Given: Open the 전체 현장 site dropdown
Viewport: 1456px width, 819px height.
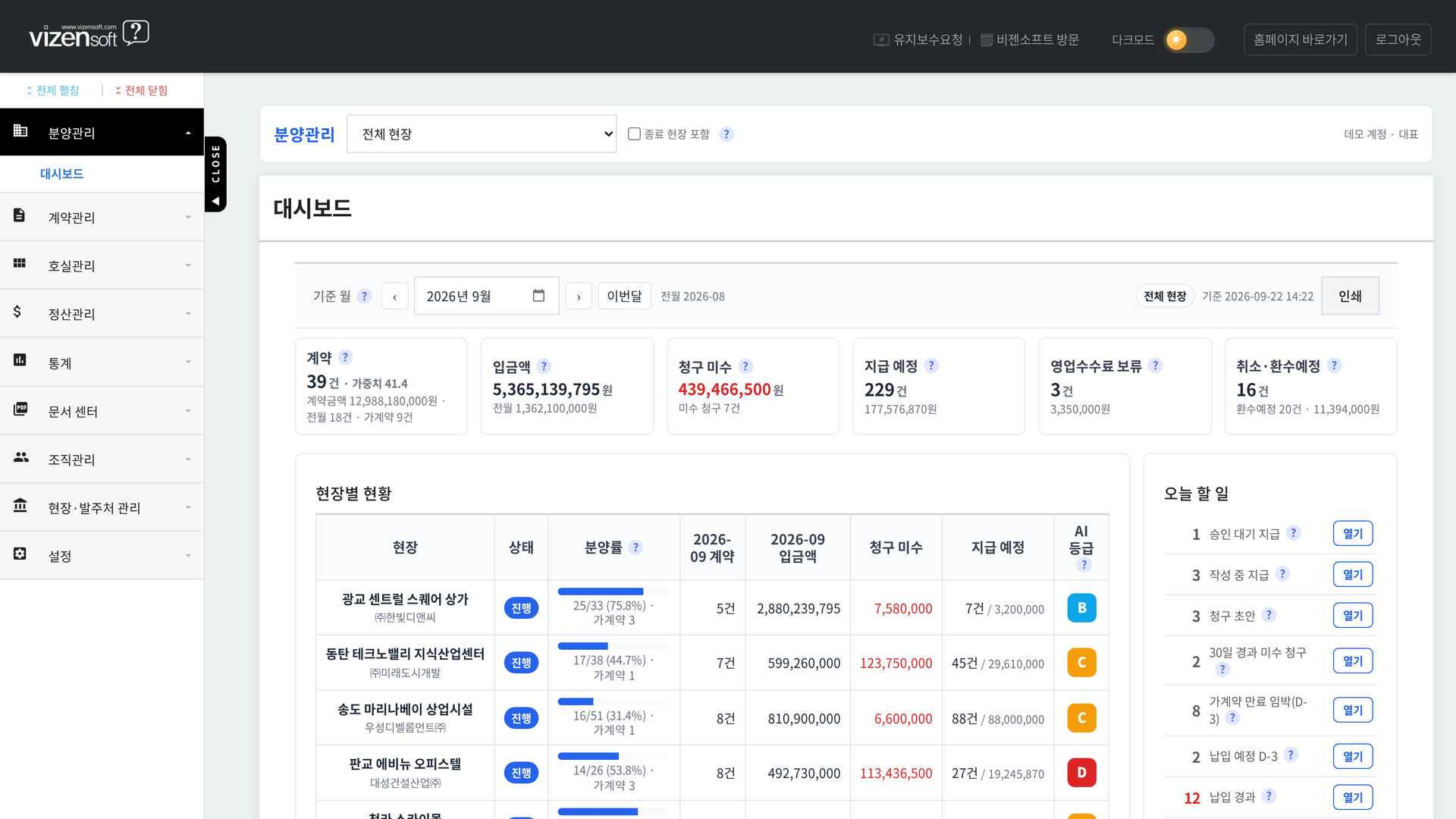Looking at the screenshot, I should click(x=482, y=133).
